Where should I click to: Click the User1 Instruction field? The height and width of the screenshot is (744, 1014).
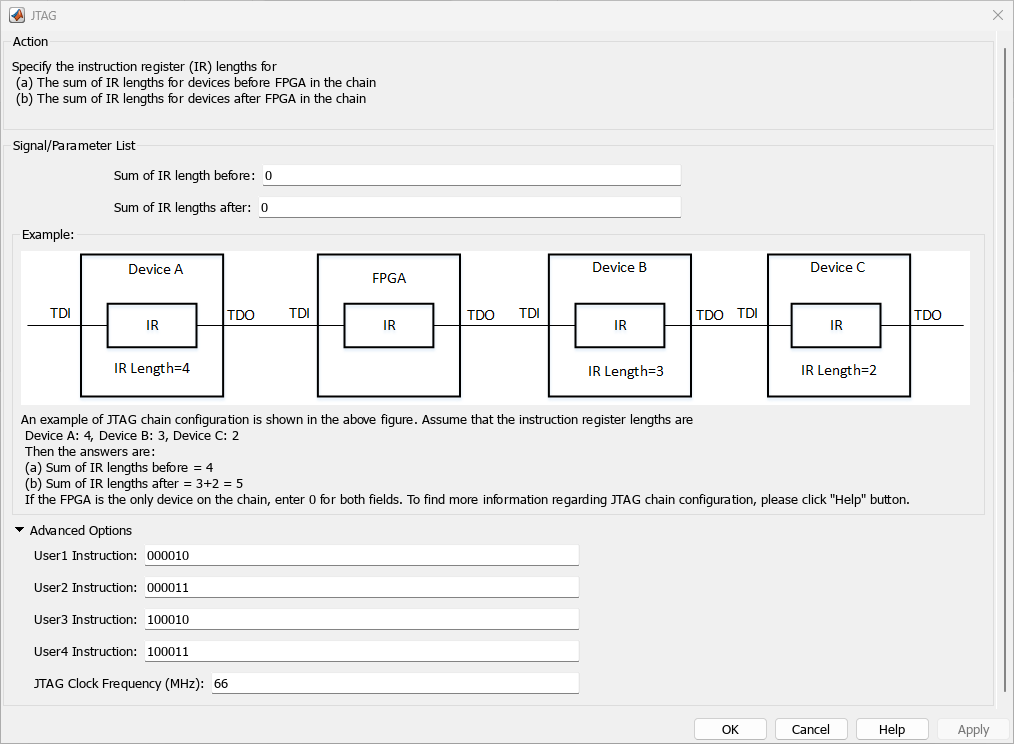(x=362, y=555)
